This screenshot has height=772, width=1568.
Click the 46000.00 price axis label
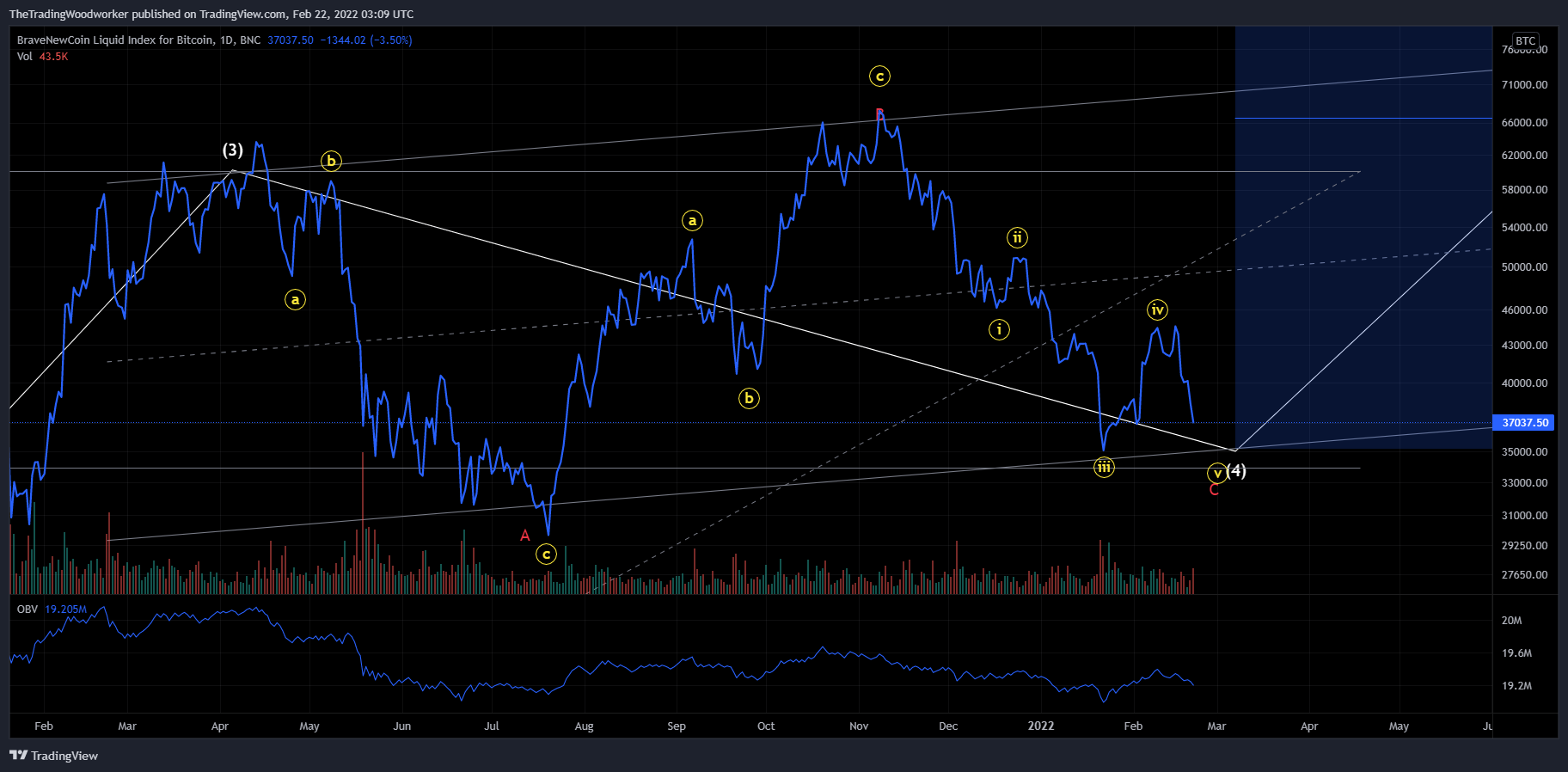(1524, 310)
